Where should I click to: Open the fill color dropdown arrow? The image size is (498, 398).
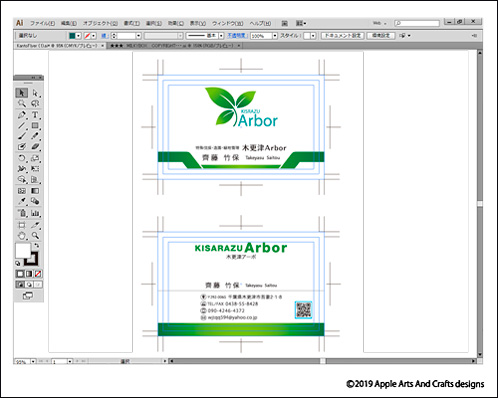coord(78,36)
